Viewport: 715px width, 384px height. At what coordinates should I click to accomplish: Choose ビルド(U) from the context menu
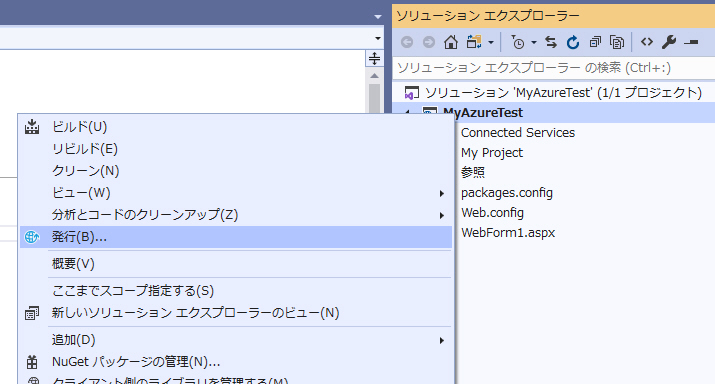pos(236,127)
